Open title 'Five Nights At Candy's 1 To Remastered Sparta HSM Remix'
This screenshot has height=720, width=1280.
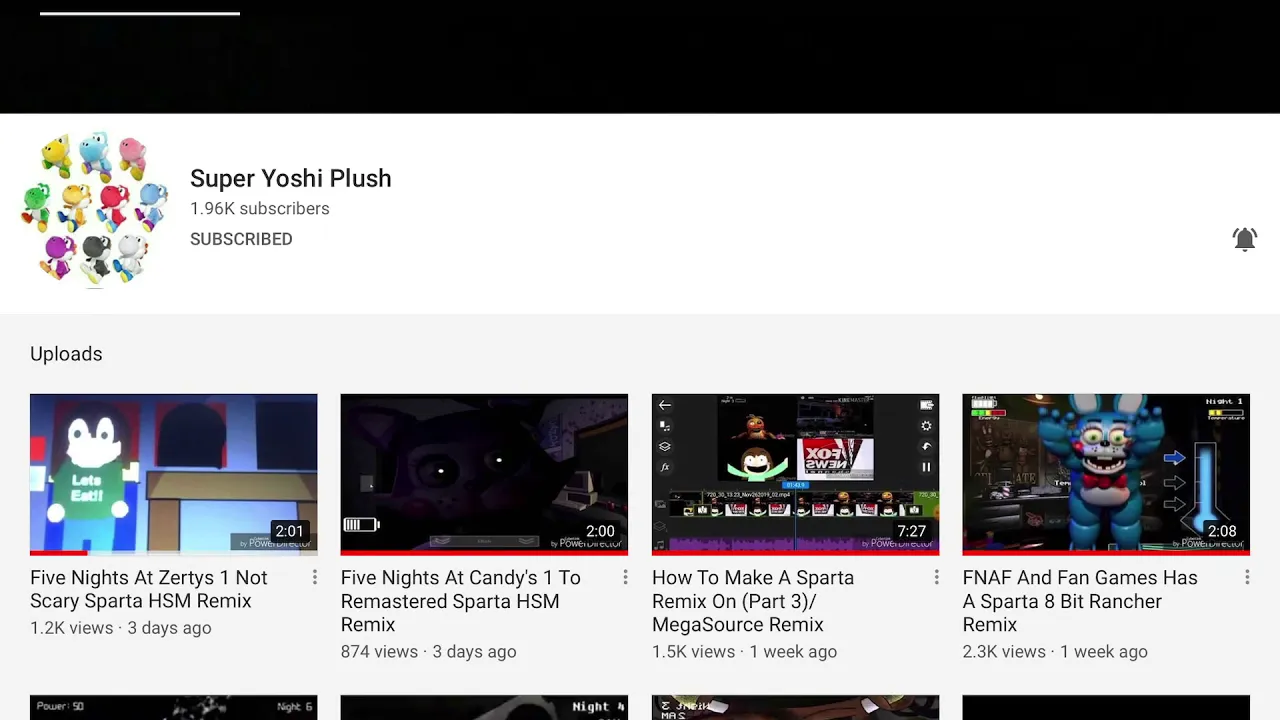tap(460, 601)
